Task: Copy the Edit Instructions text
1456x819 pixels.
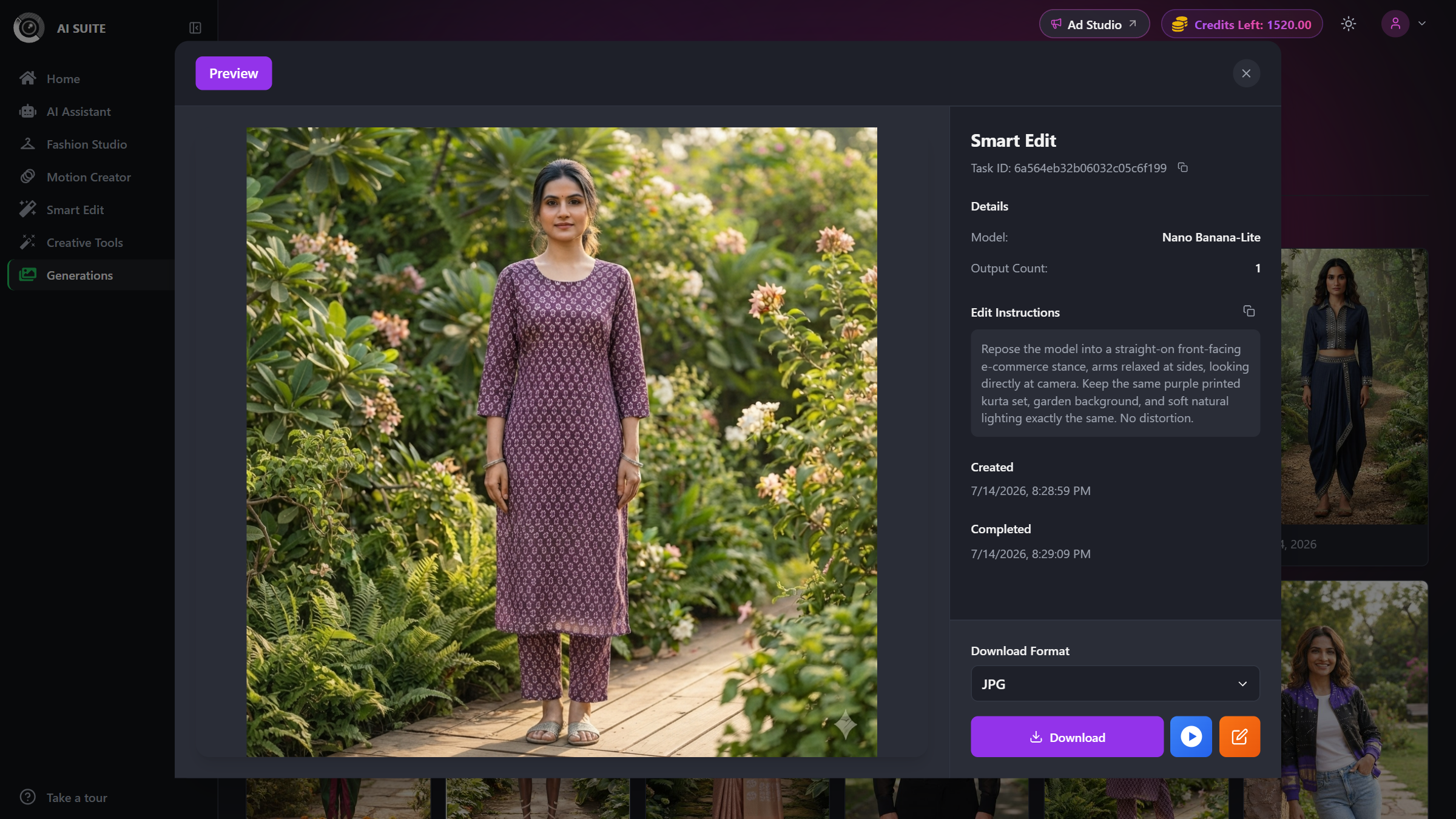Action: coord(1249,311)
